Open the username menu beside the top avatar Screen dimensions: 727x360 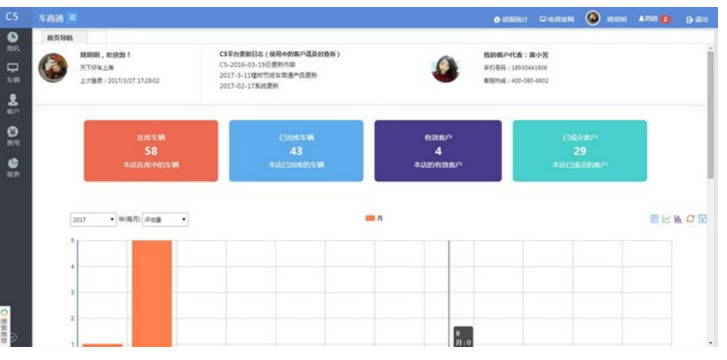click(x=617, y=20)
